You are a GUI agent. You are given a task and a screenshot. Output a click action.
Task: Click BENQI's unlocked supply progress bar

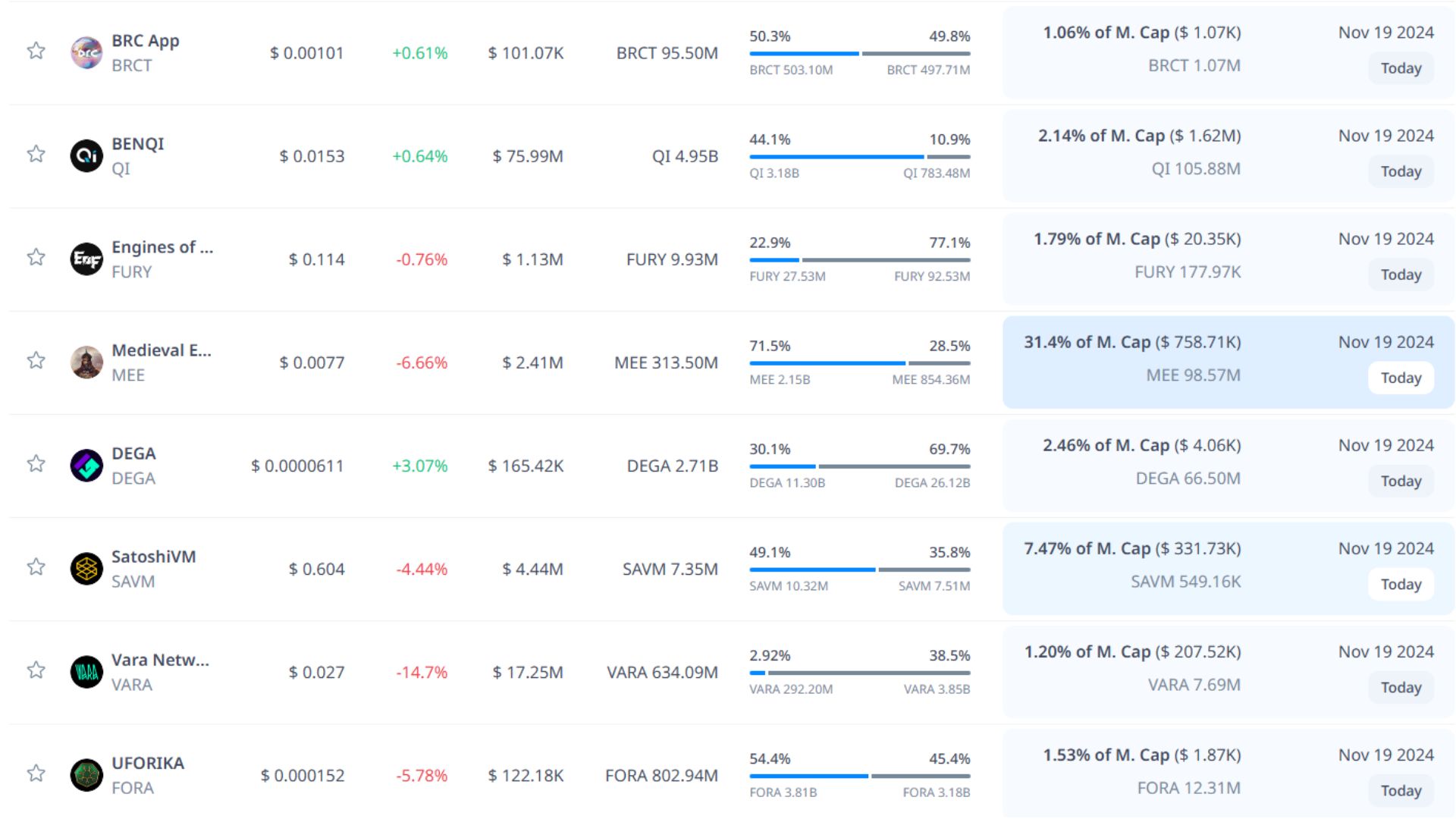(x=836, y=157)
